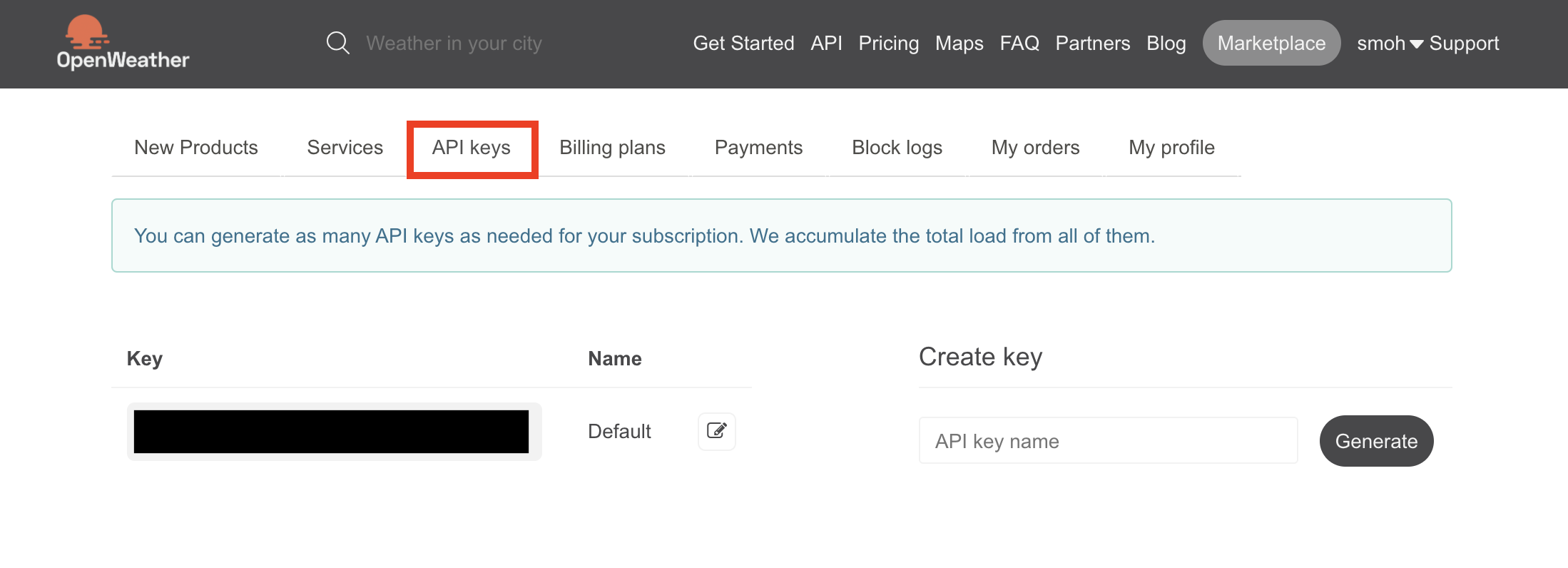The height and width of the screenshot is (568, 1568).
Task: Click the API keys subscription info message
Action: point(781,235)
